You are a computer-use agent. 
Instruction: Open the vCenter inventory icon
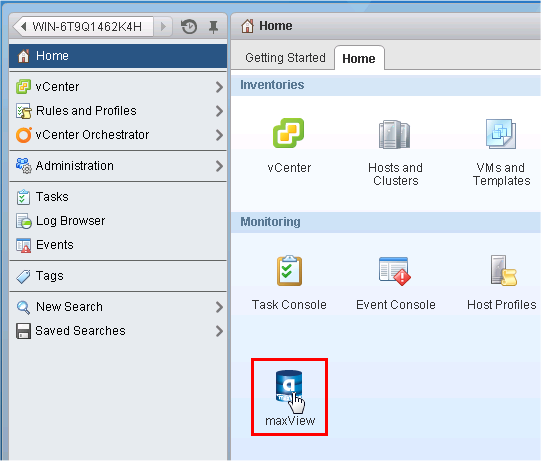288,133
